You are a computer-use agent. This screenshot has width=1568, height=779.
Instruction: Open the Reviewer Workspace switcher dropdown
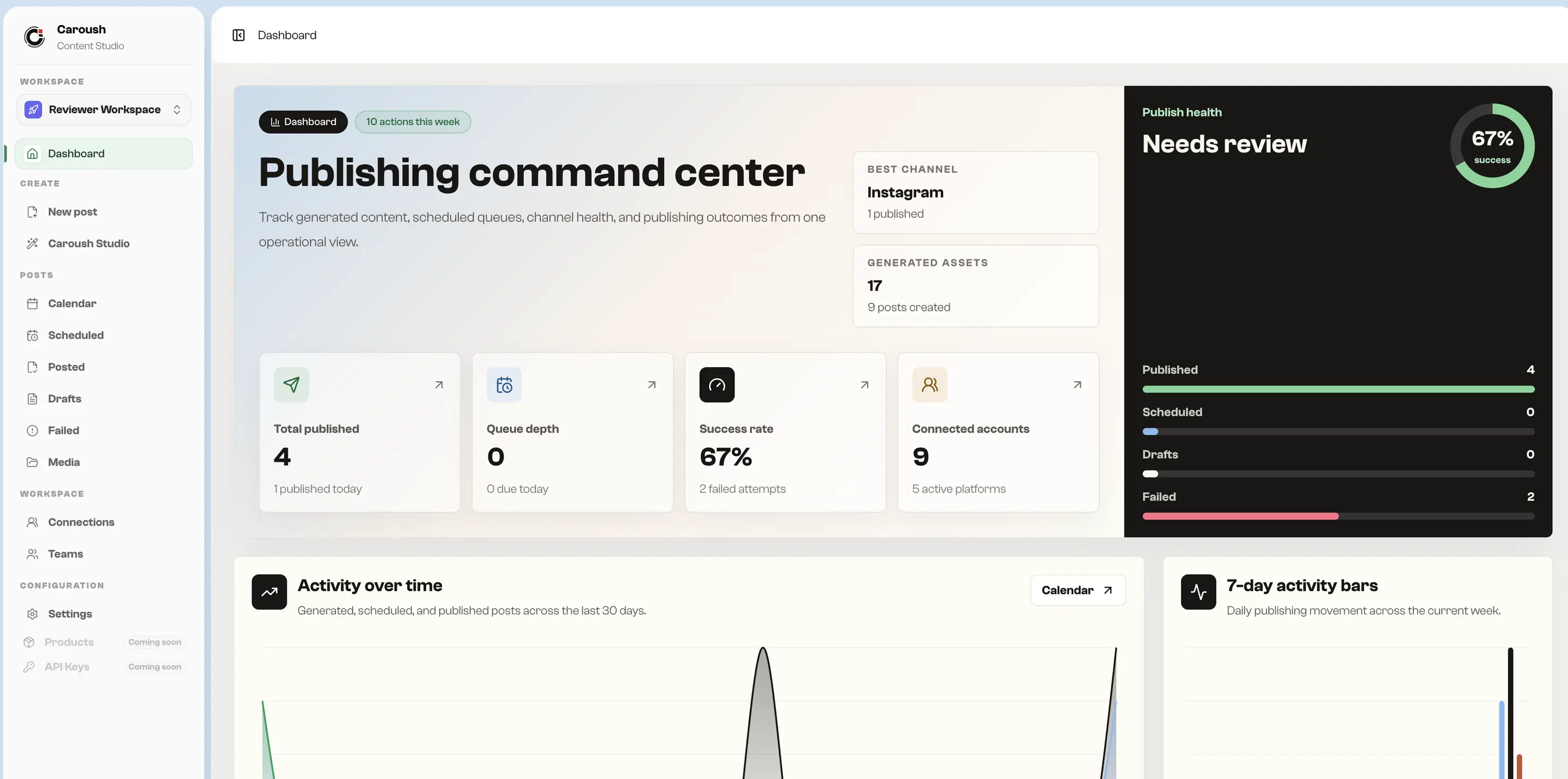(x=103, y=109)
